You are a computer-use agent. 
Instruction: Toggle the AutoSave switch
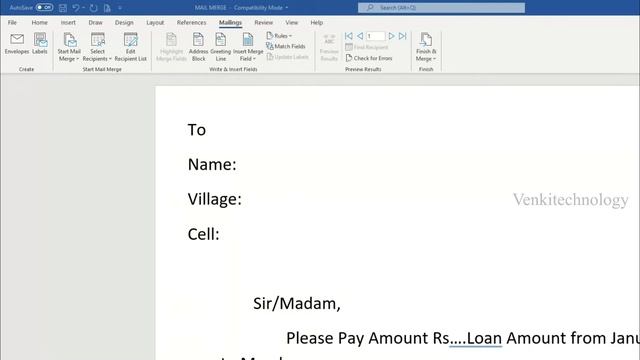[44, 7]
